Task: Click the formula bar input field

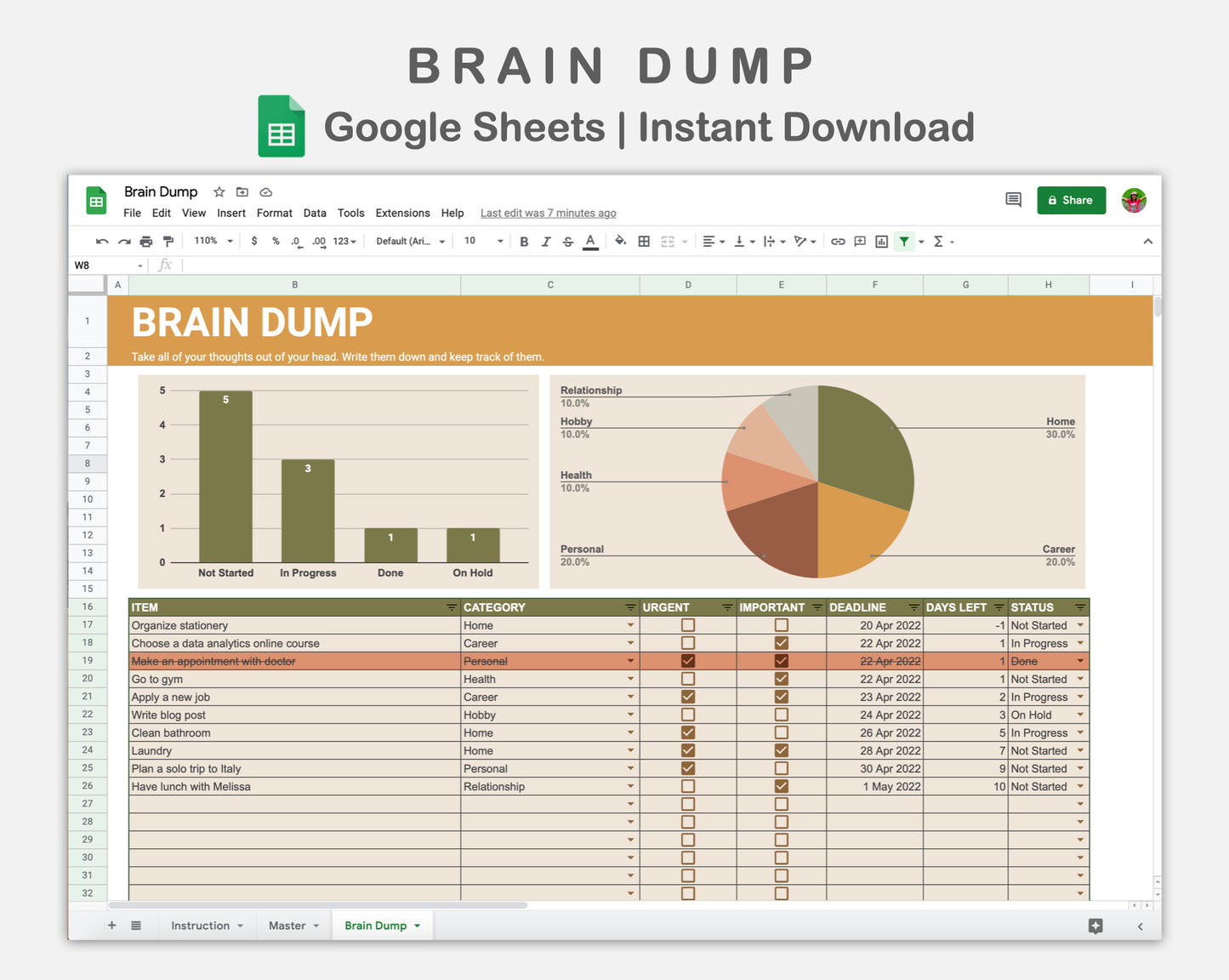Action: click(595, 265)
